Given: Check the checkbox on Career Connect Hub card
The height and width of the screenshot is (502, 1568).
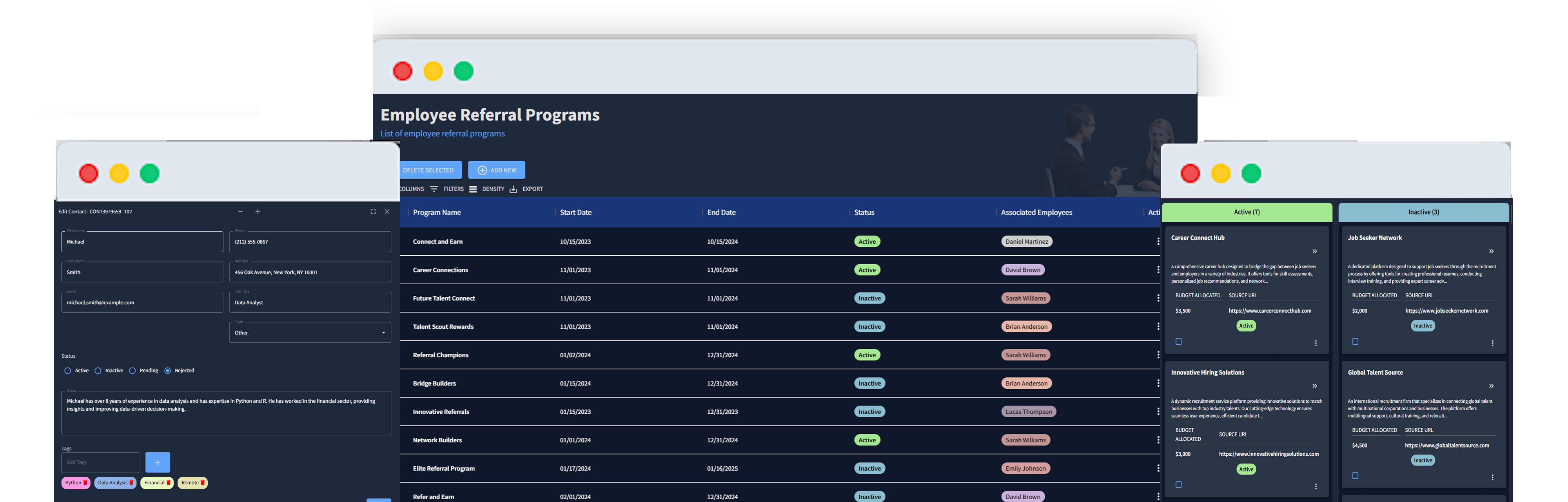Looking at the screenshot, I should pyautogui.click(x=1179, y=342).
